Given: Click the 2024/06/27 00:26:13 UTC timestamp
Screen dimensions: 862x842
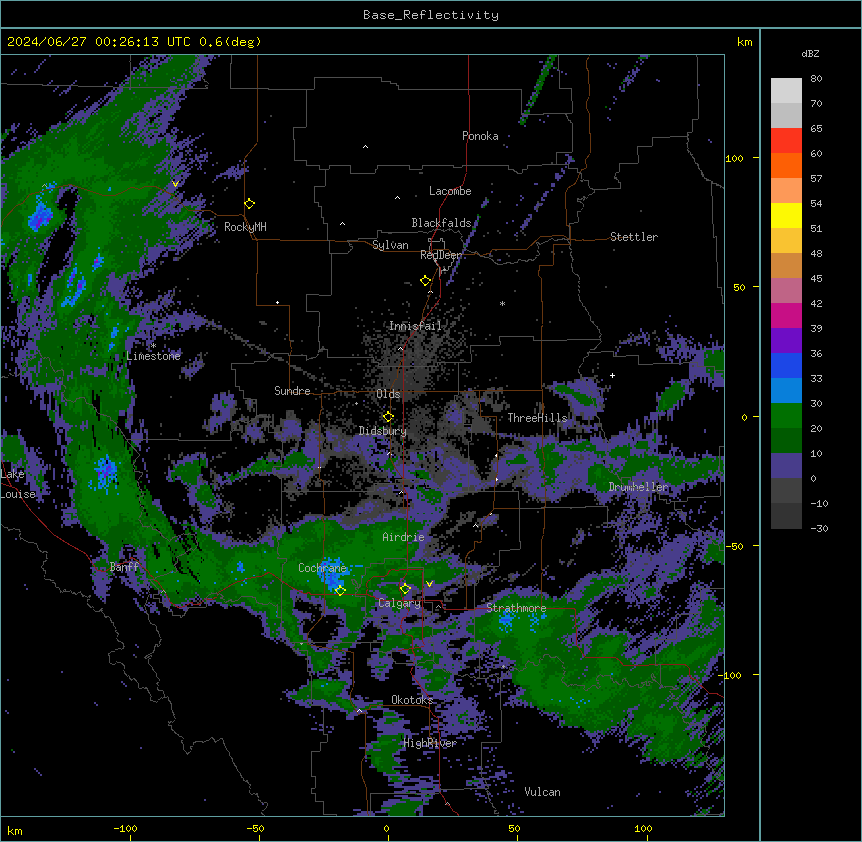Looking at the screenshot, I should pyautogui.click(x=99, y=42).
